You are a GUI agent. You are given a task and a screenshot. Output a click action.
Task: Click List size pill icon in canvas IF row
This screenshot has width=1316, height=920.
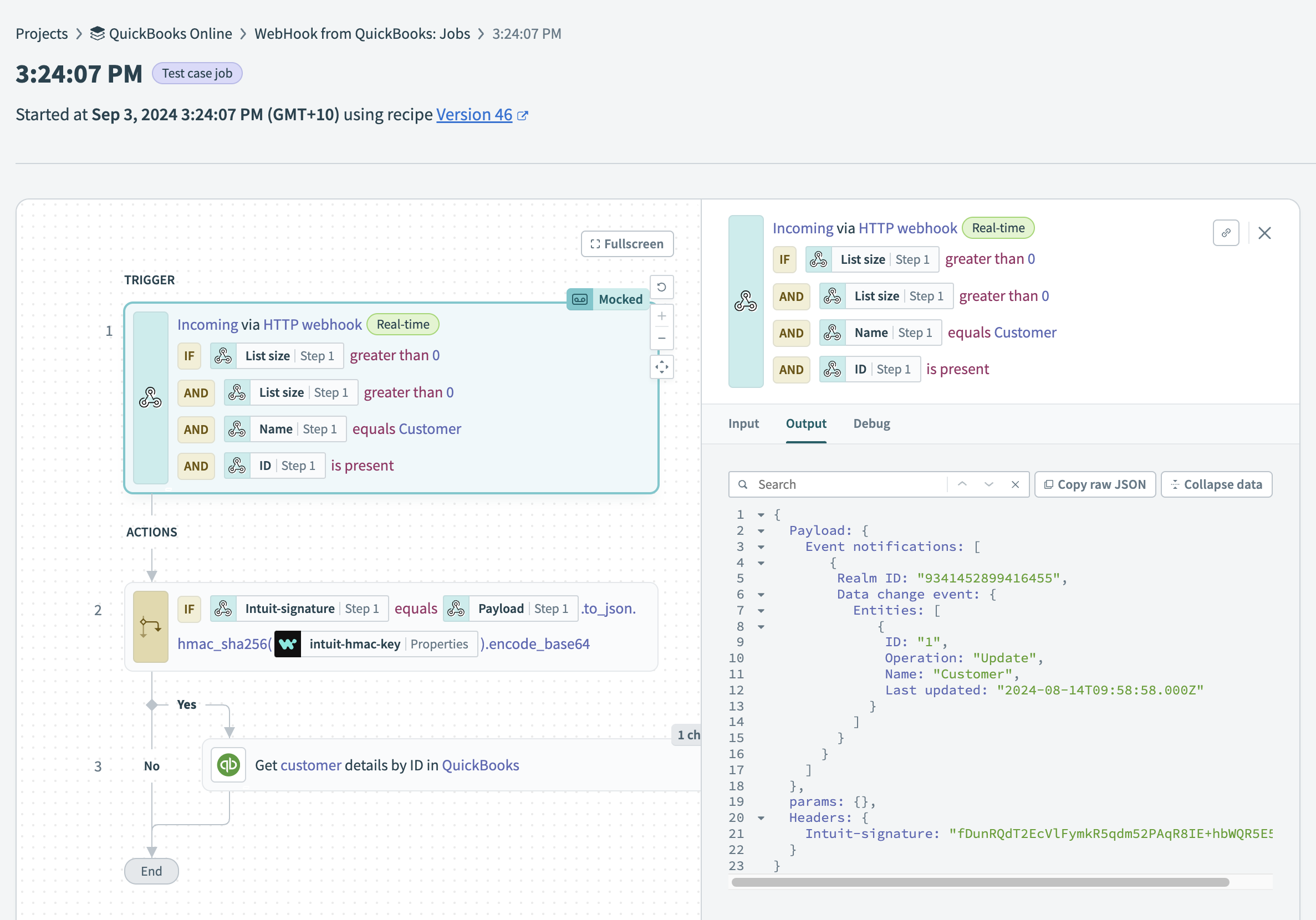pyautogui.click(x=223, y=356)
